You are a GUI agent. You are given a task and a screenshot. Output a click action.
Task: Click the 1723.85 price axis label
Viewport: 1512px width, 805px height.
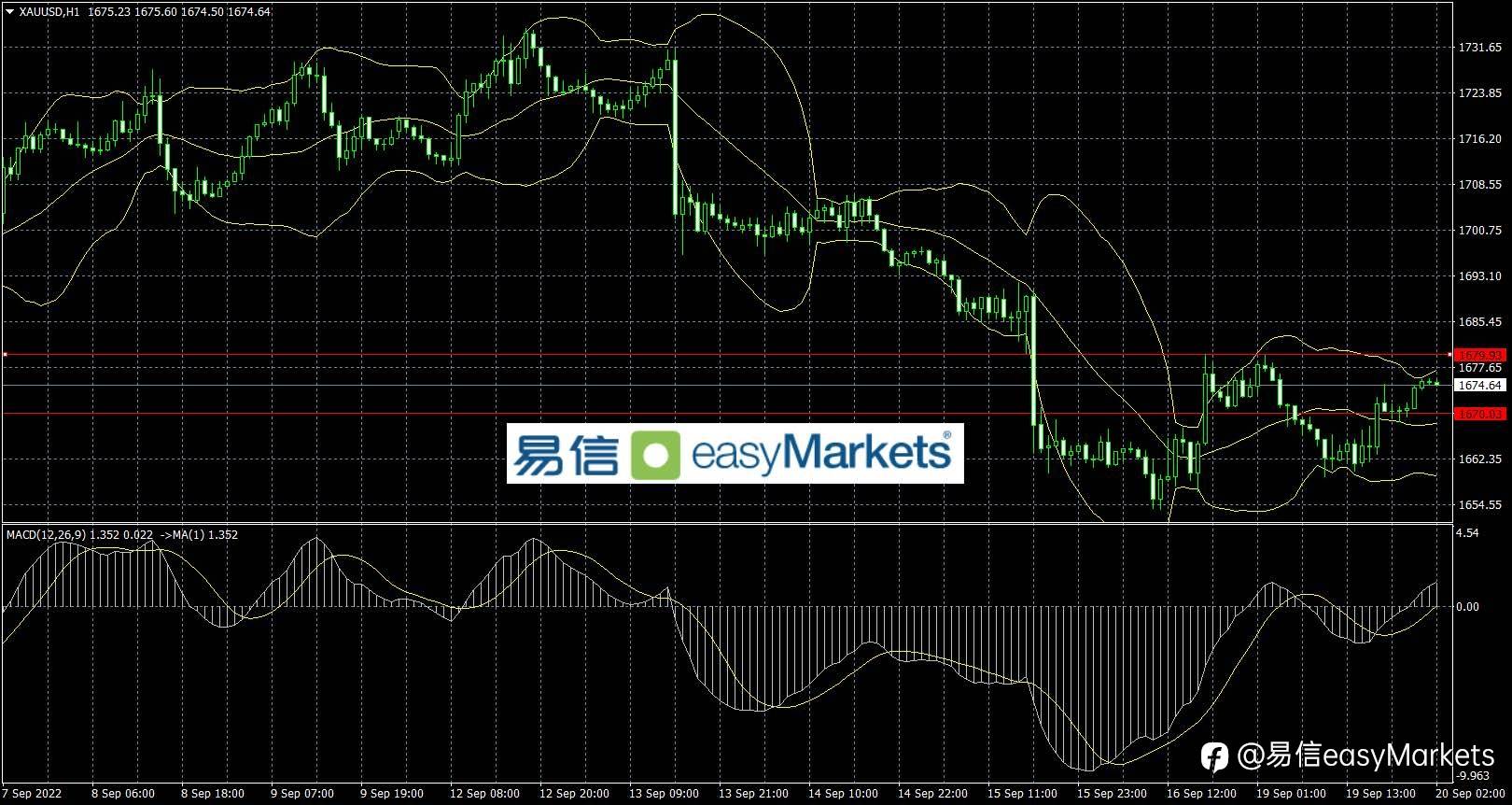pos(1481,93)
